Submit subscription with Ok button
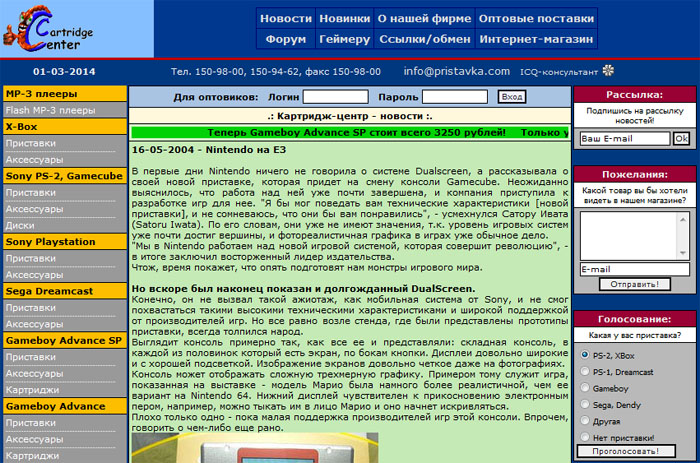Viewport: 700px width, 463px height. (681, 138)
